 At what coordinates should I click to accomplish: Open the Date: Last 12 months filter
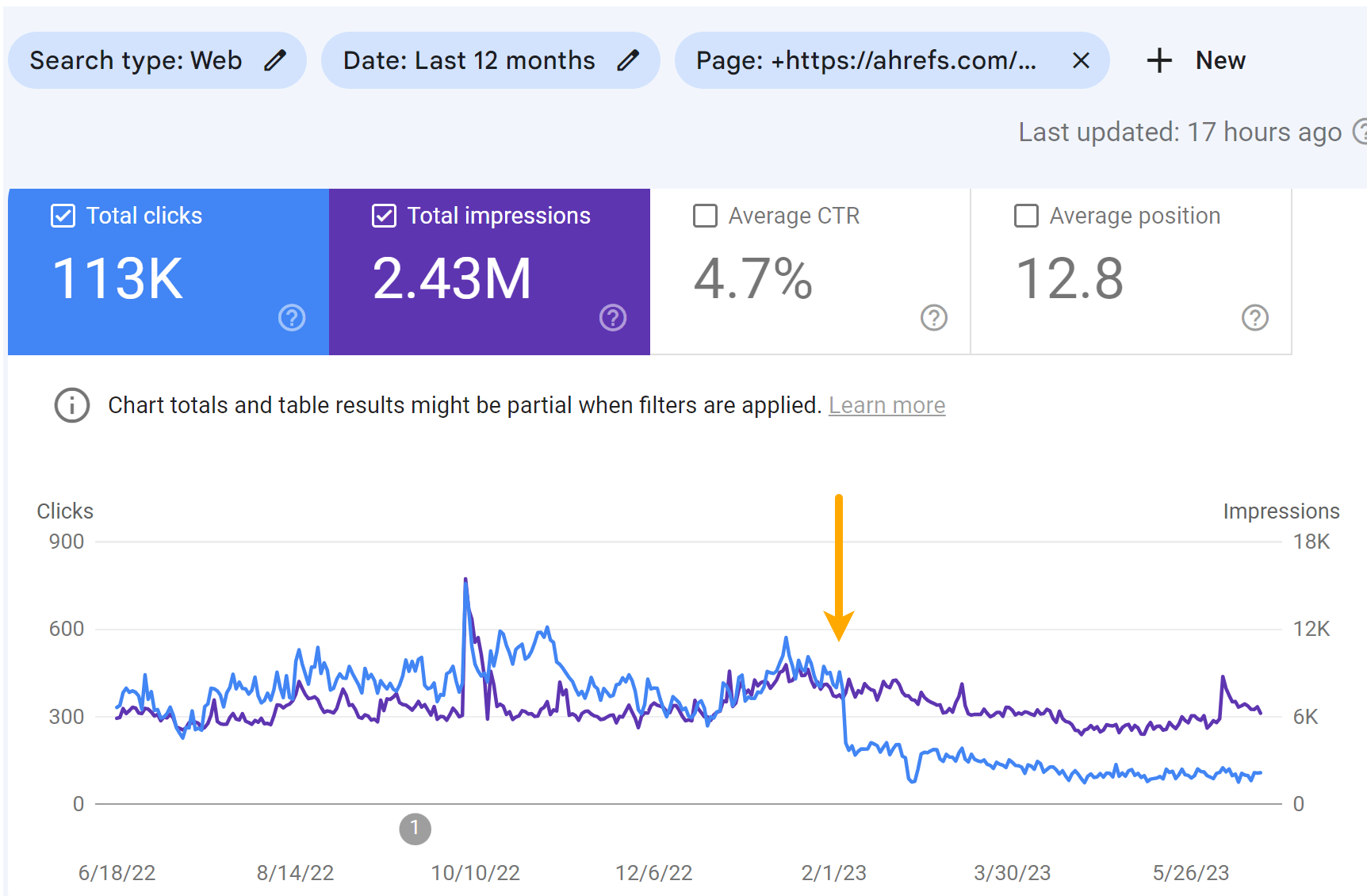468,59
